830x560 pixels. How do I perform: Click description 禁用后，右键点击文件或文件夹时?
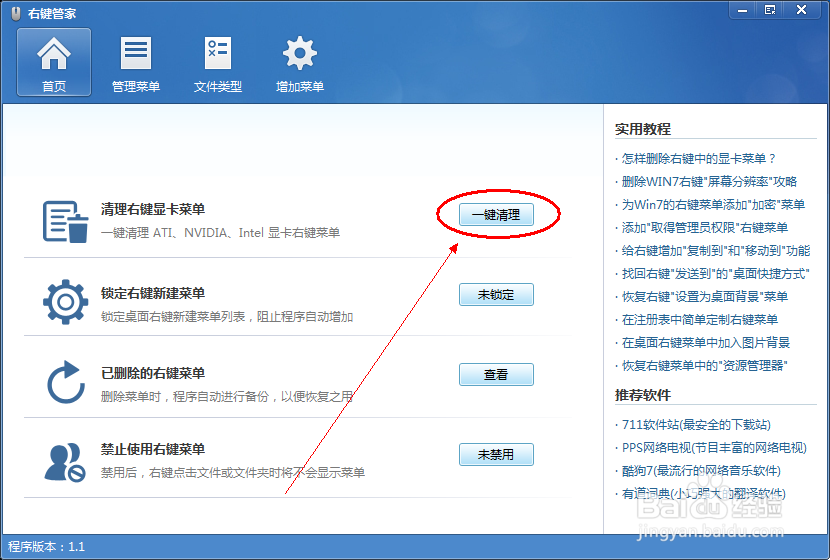click(196, 473)
